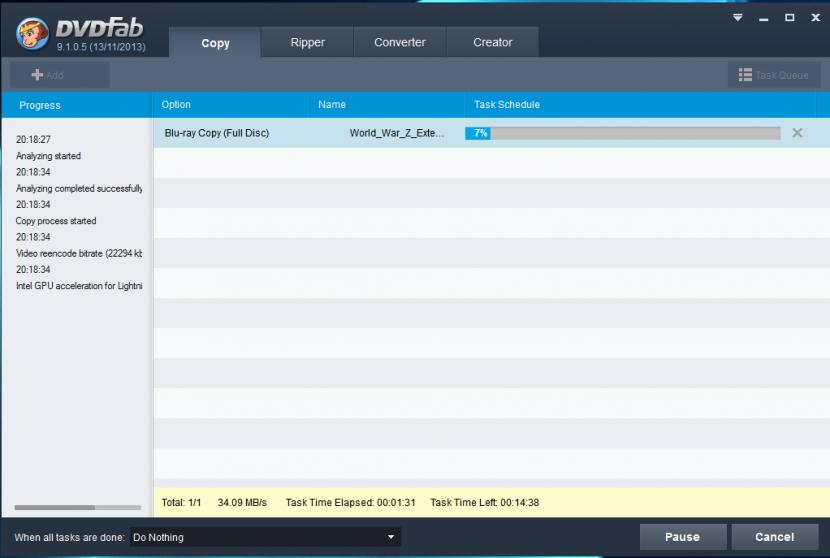Select the Blu-ray Copy (Full Disc) entry
This screenshot has height=558, width=830.
tap(216, 133)
